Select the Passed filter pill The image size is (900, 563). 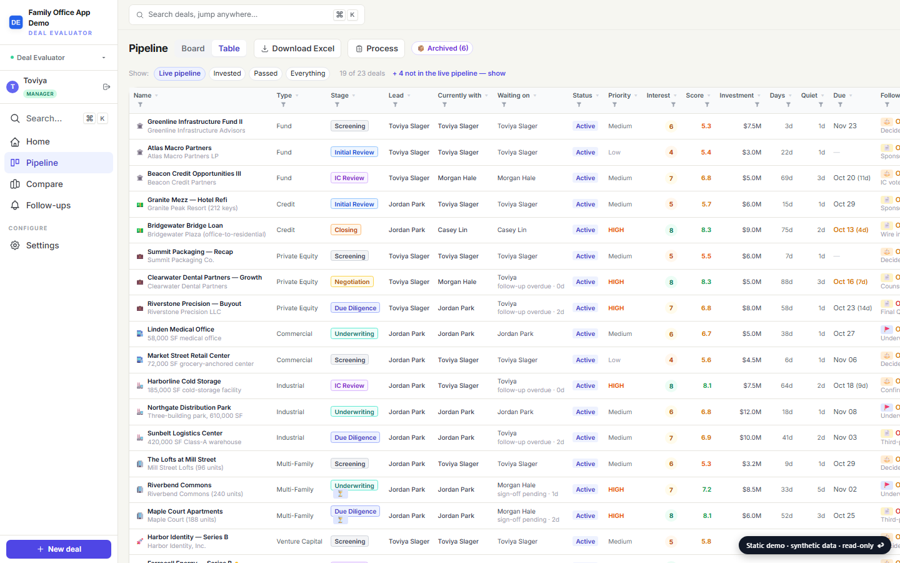point(266,73)
